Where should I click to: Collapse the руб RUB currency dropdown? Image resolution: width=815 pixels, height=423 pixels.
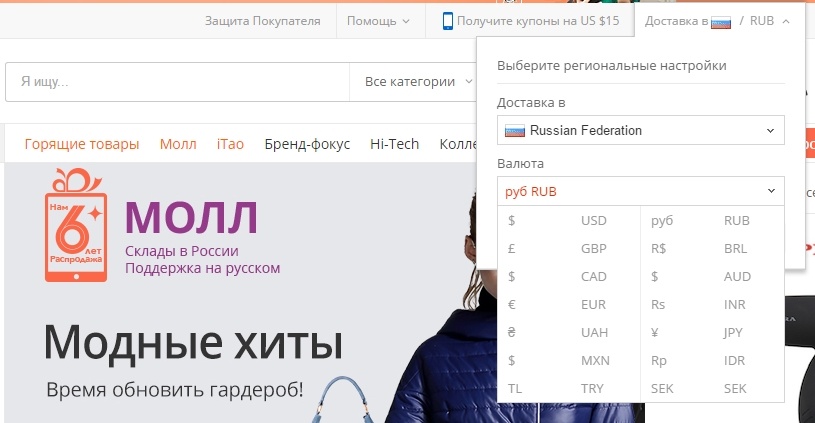coord(640,191)
